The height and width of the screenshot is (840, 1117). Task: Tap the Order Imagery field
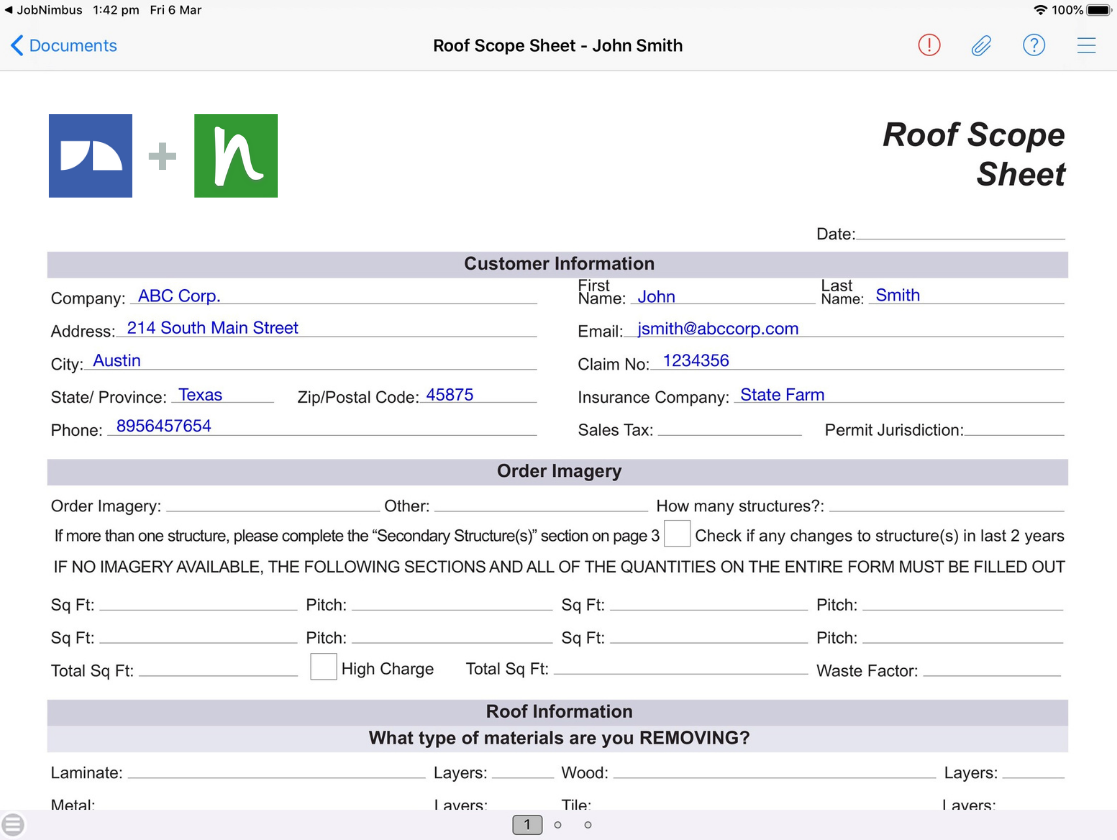pyautogui.click(x=273, y=504)
